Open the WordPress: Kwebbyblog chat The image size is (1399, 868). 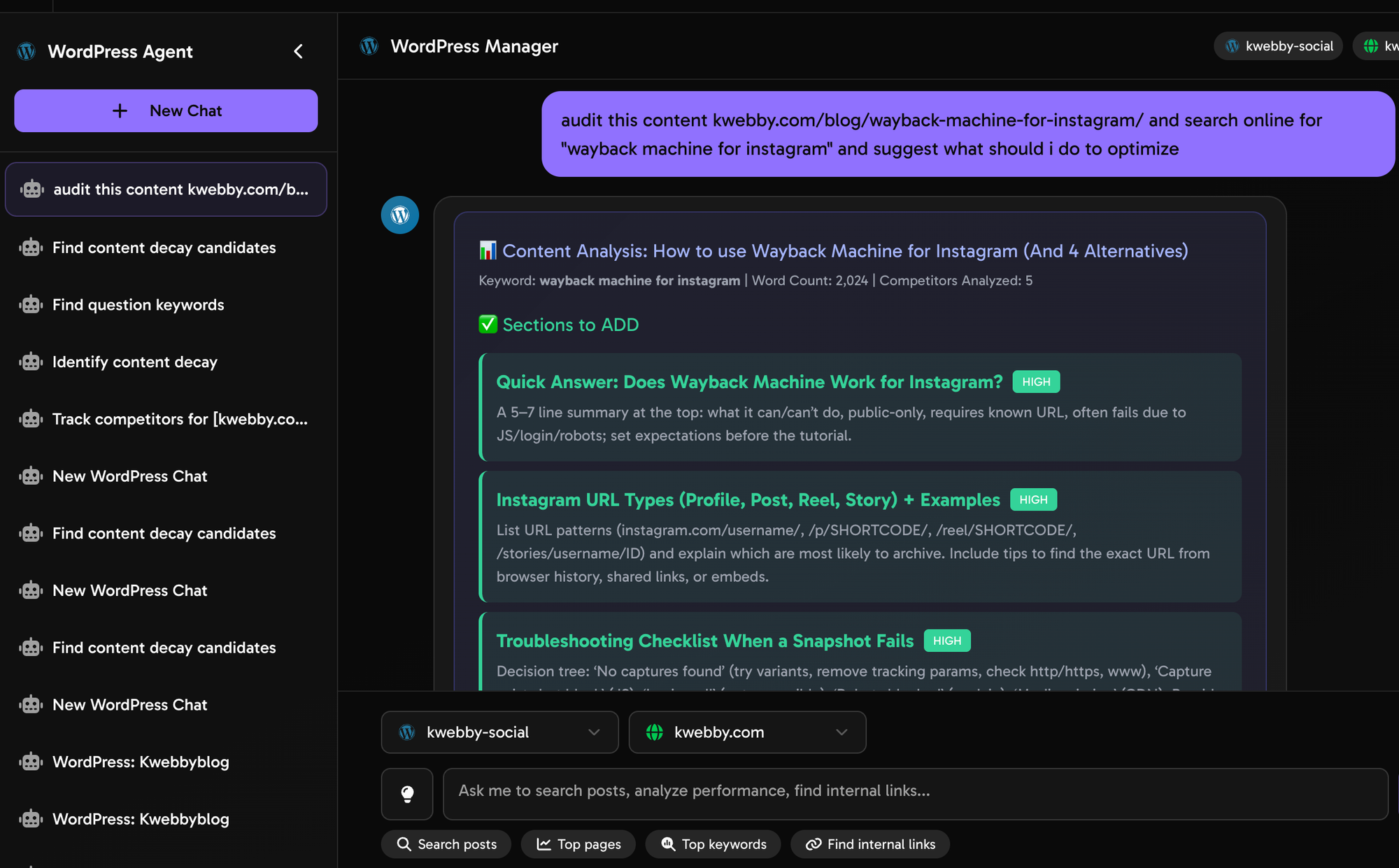coord(141,762)
